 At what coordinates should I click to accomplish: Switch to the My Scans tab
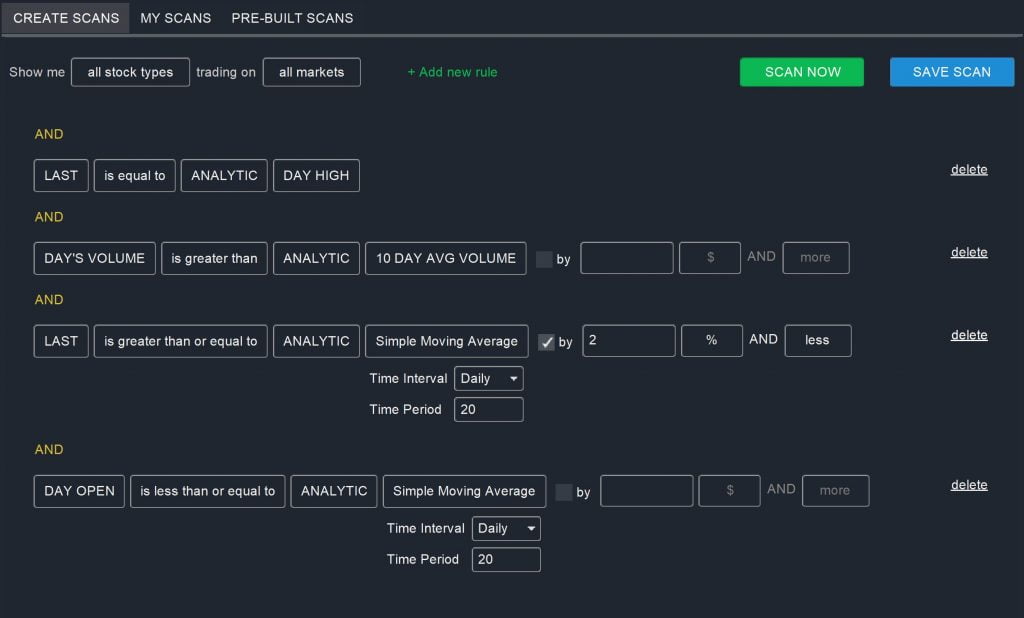175,18
